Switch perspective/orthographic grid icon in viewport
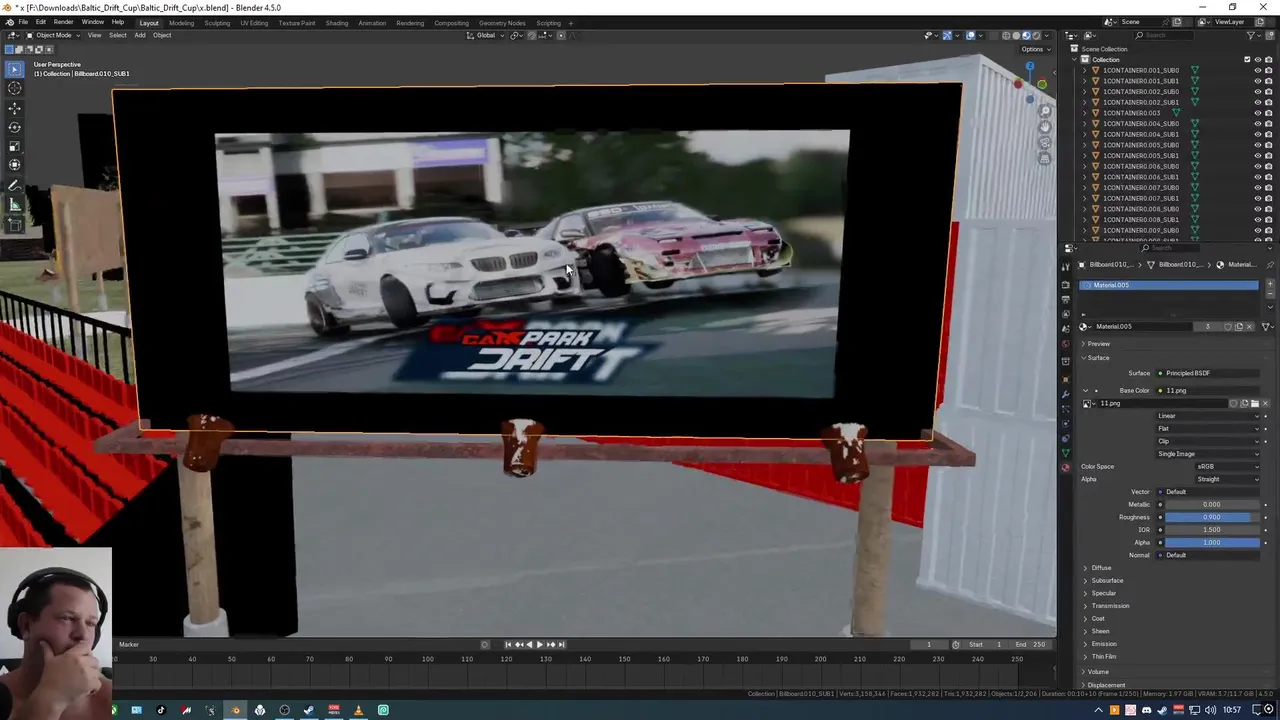Image resolution: width=1280 pixels, height=720 pixels. point(1045,159)
